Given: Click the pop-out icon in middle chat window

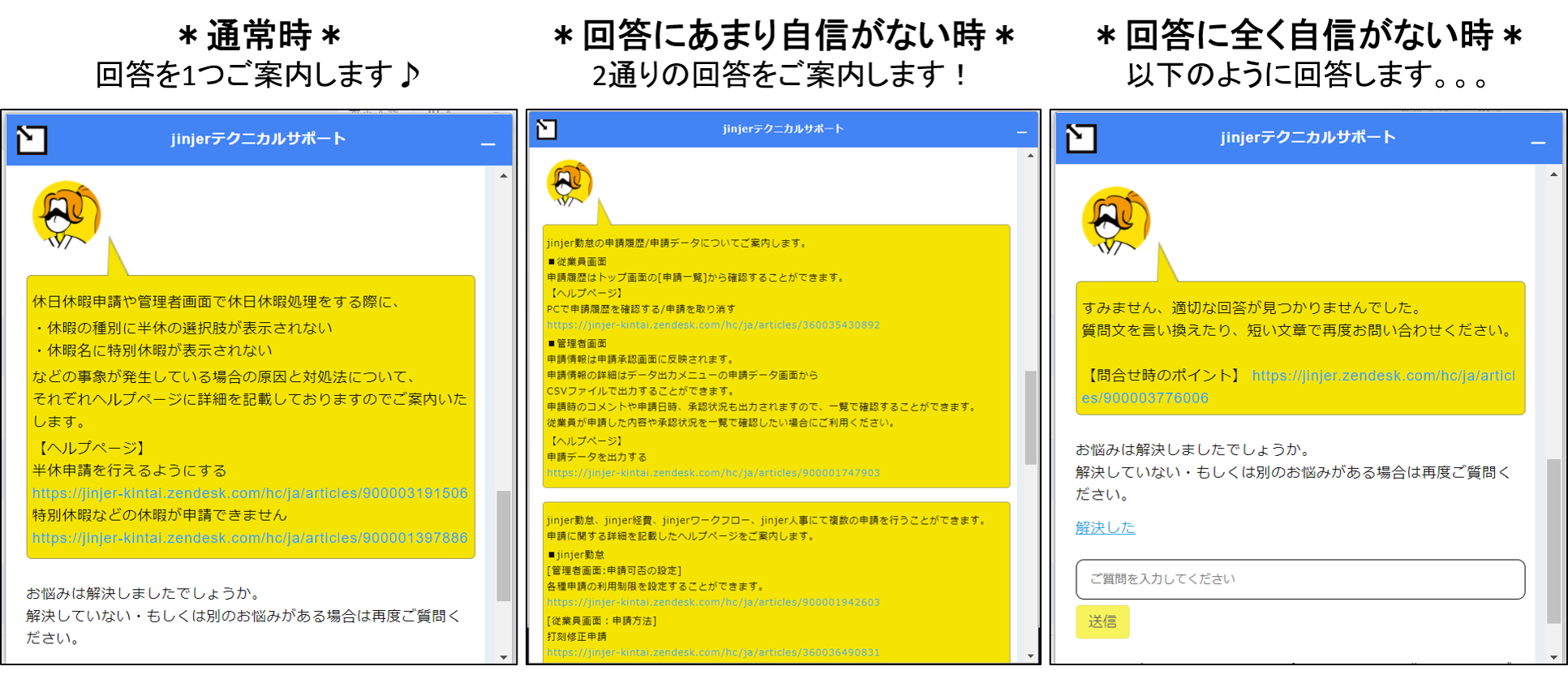Looking at the screenshot, I should coord(547,130).
